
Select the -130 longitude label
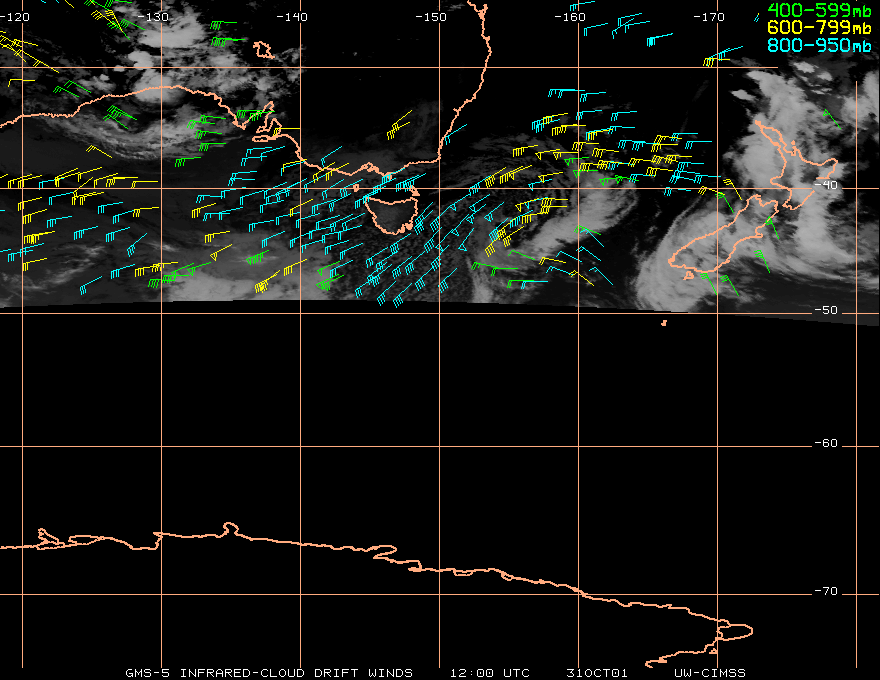tap(153, 17)
